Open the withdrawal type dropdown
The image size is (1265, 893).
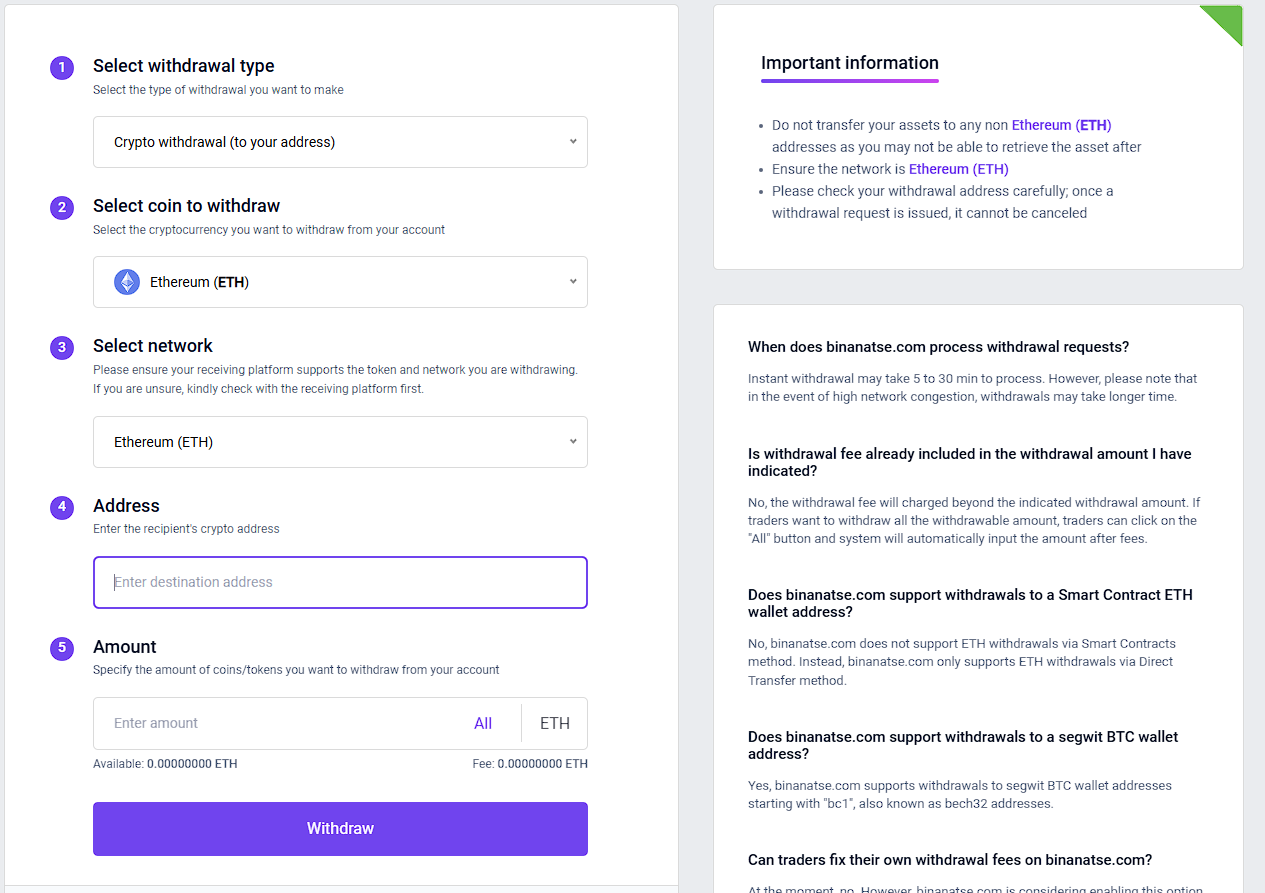[x=340, y=142]
